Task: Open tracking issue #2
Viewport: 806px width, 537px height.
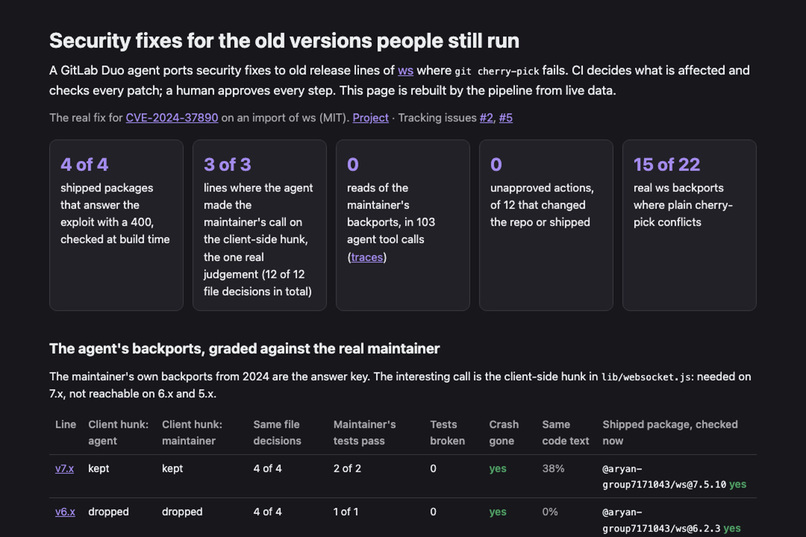Action: click(x=486, y=118)
